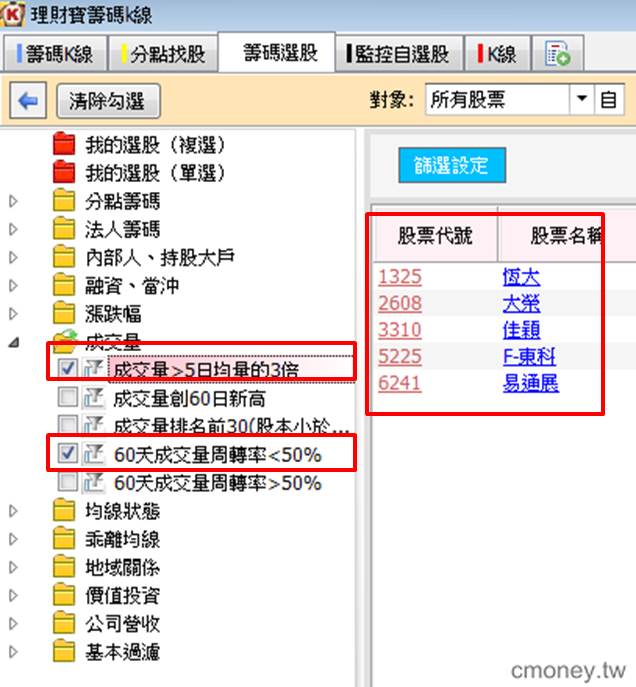Click the 內部人、持股大戶 folder icon
636x687 pixels.
pyautogui.click(x=64, y=257)
